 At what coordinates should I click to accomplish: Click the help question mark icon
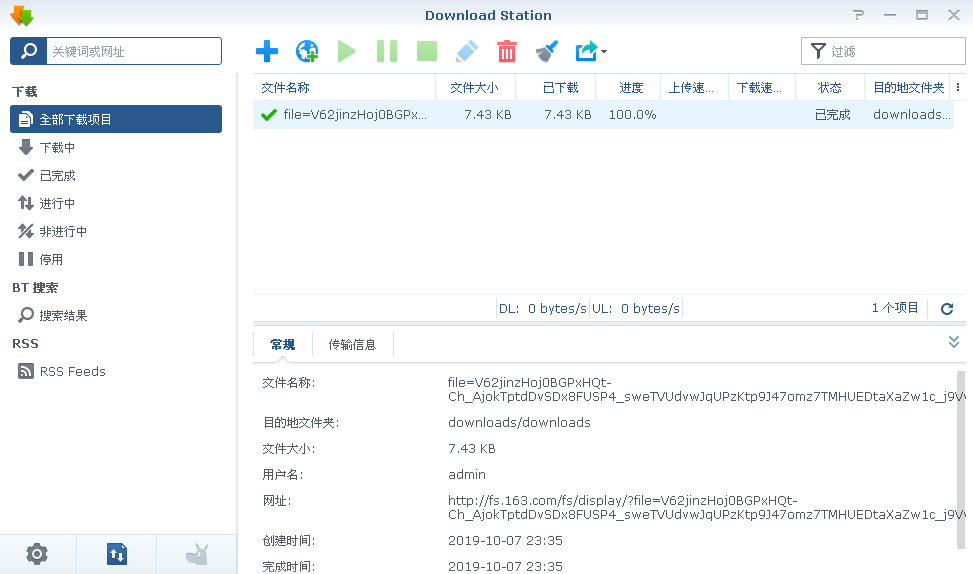coord(858,14)
